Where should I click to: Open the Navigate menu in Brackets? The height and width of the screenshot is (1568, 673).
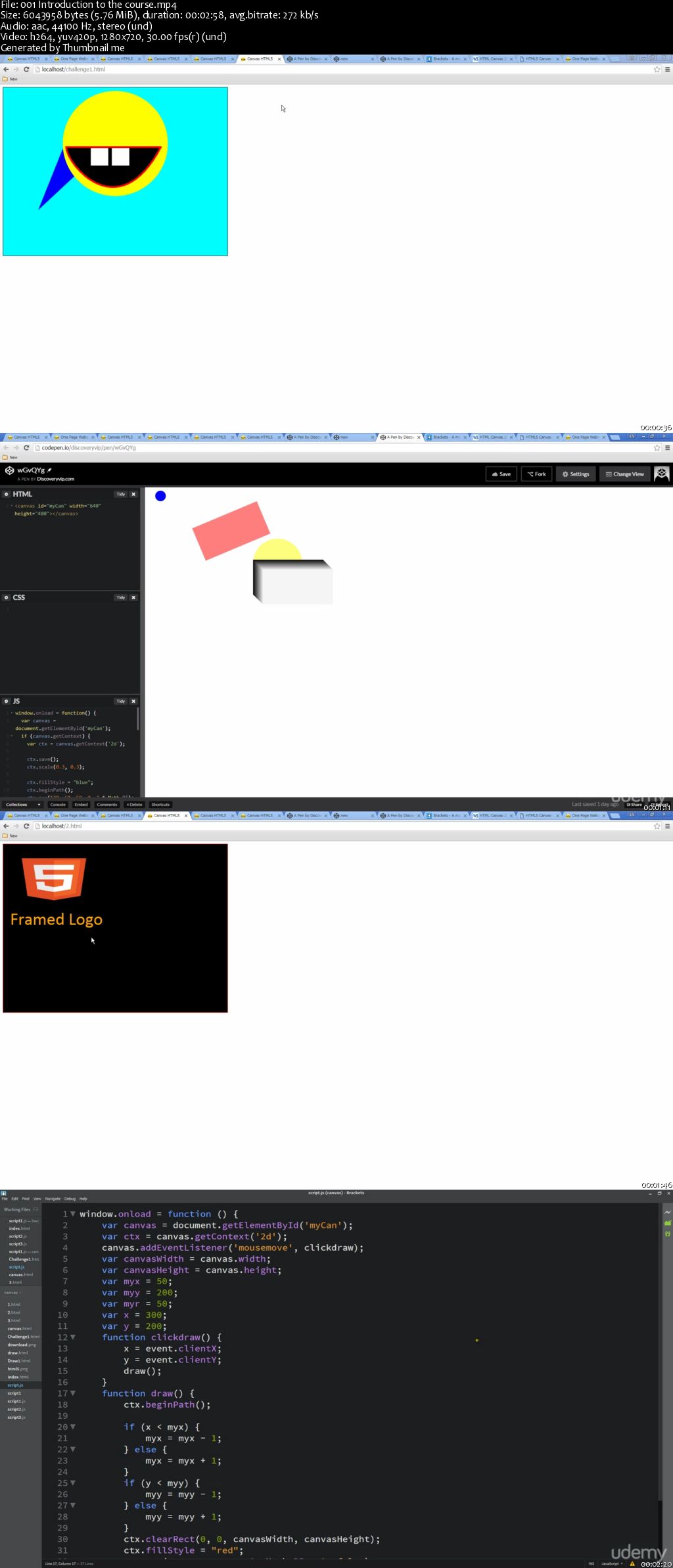[x=53, y=1198]
